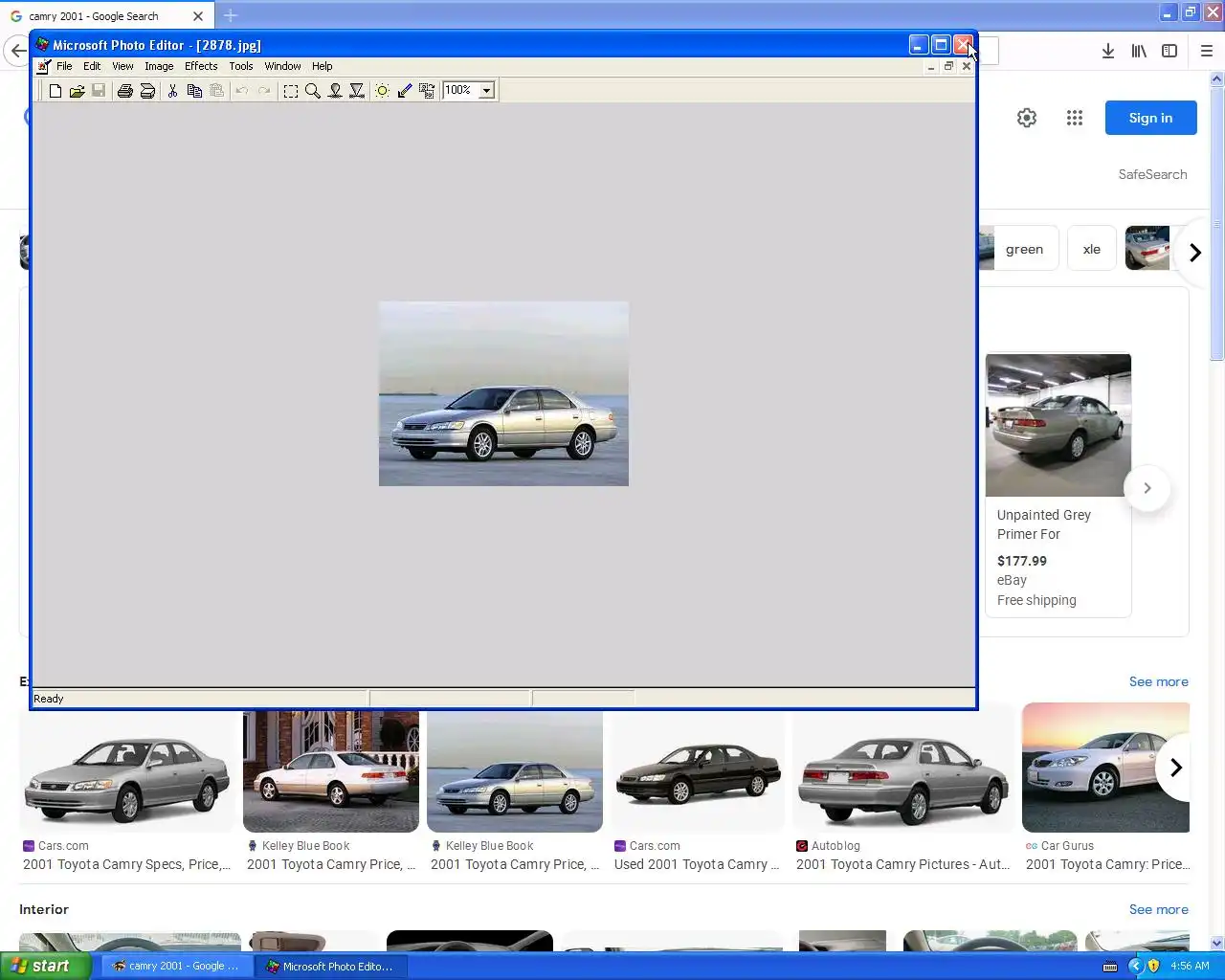The image size is (1225, 980).
Task: Click the Open folder toolbar icon
Action: pos(77,91)
